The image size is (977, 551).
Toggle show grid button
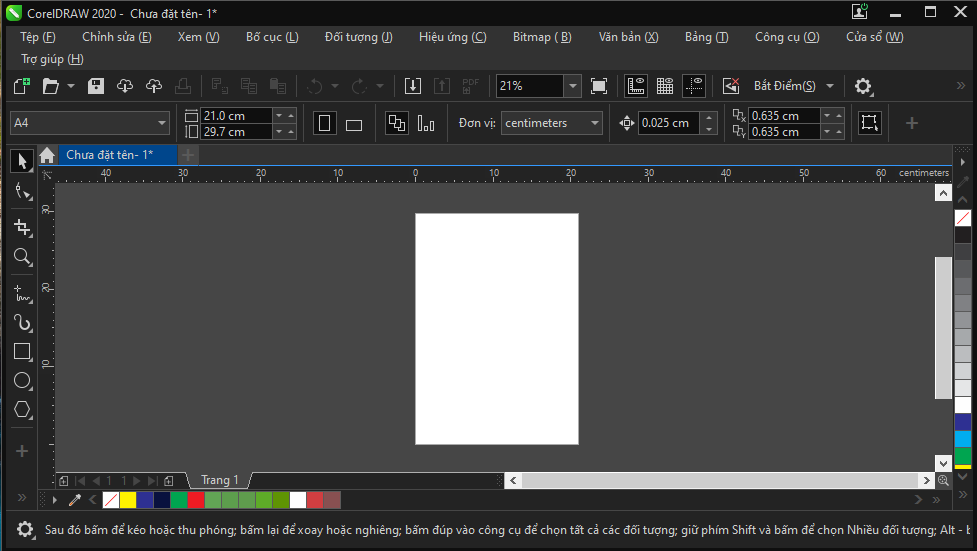click(665, 86)
